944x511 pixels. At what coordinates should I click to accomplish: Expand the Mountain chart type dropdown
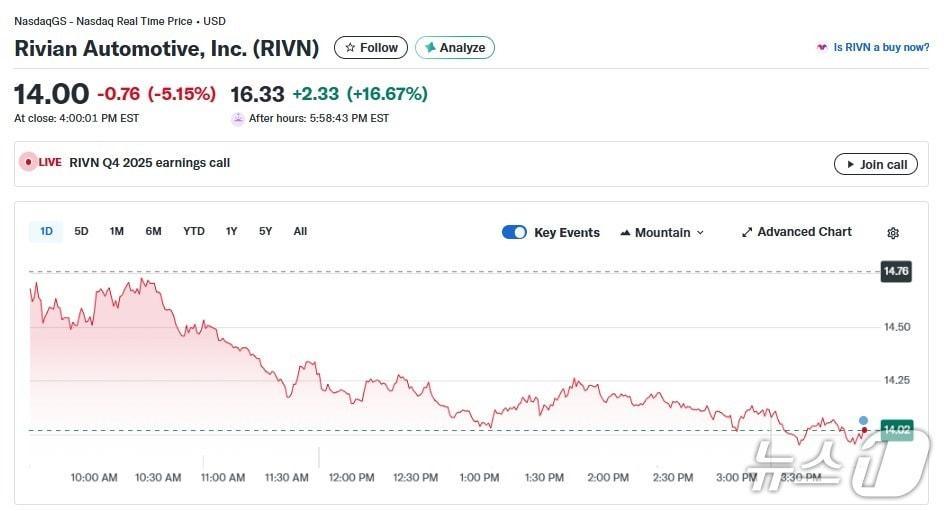[662, 232]
